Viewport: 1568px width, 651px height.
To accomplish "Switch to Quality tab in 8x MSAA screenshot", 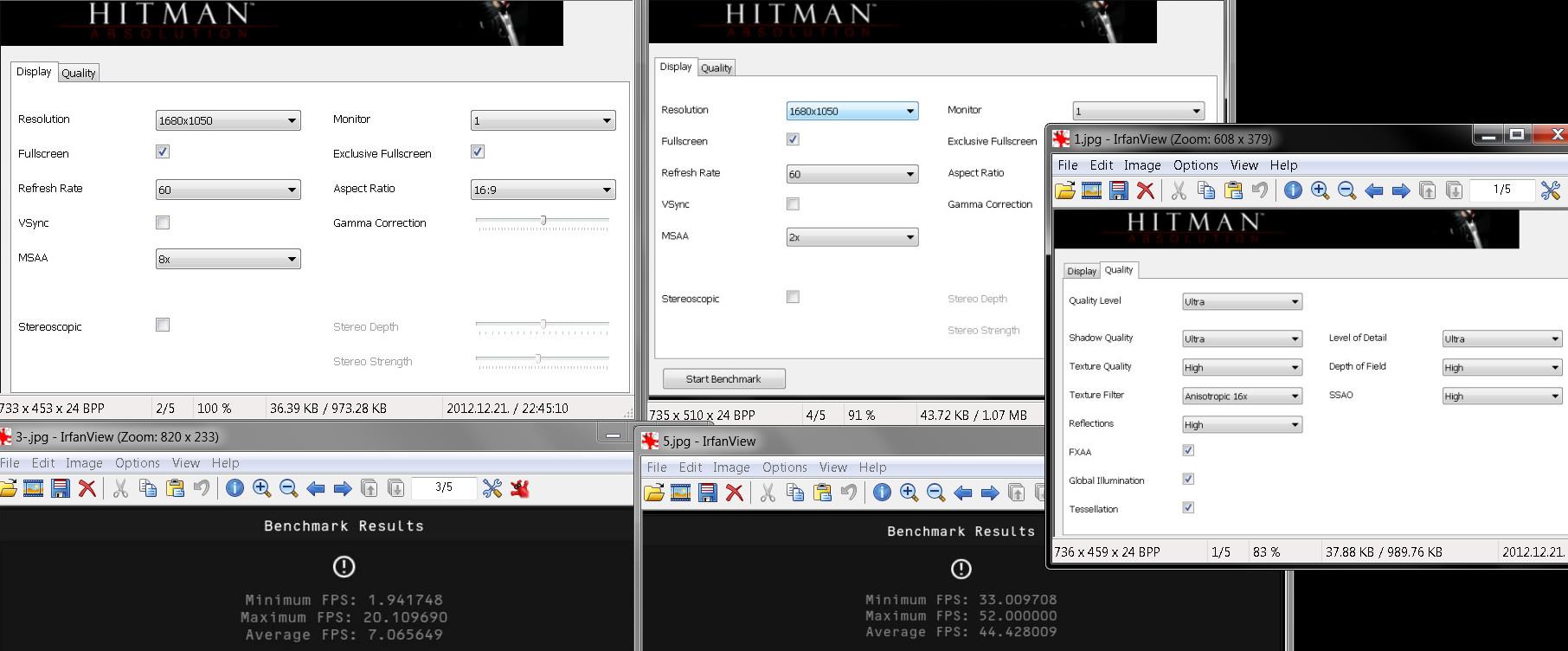I will pyautogui.click(x=78, y=73).
